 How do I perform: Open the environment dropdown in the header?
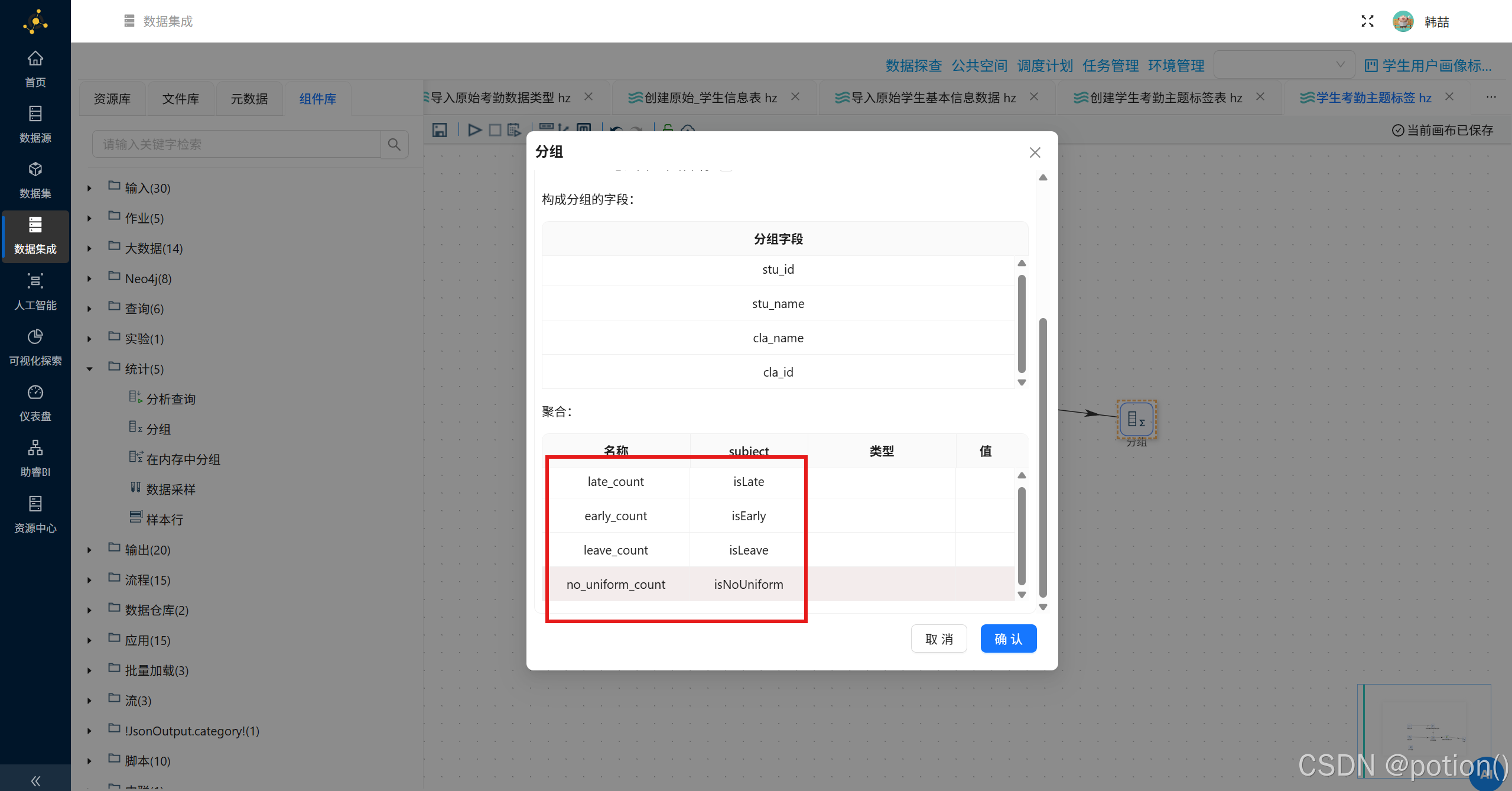pyautogui.click(x=1284, y=64)
